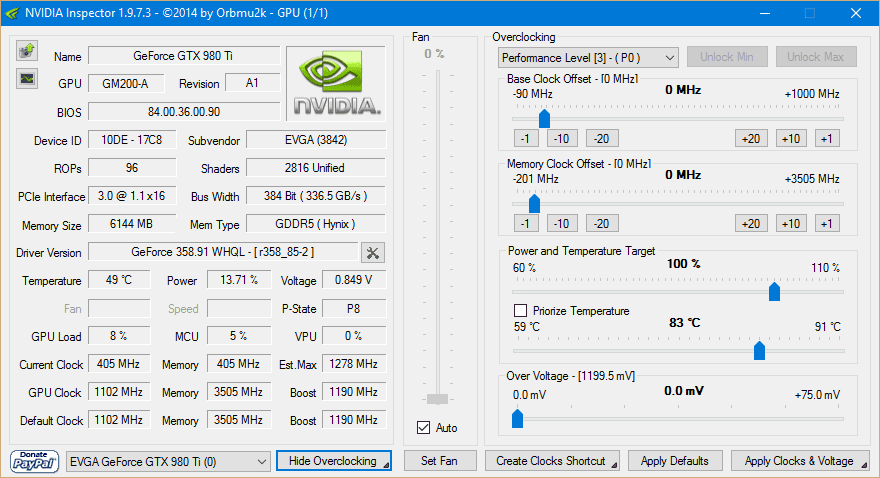Click Hide Overclocking button
Viewport: 880px width, 478px height.
pyautogui.click(x=333, y=461)
